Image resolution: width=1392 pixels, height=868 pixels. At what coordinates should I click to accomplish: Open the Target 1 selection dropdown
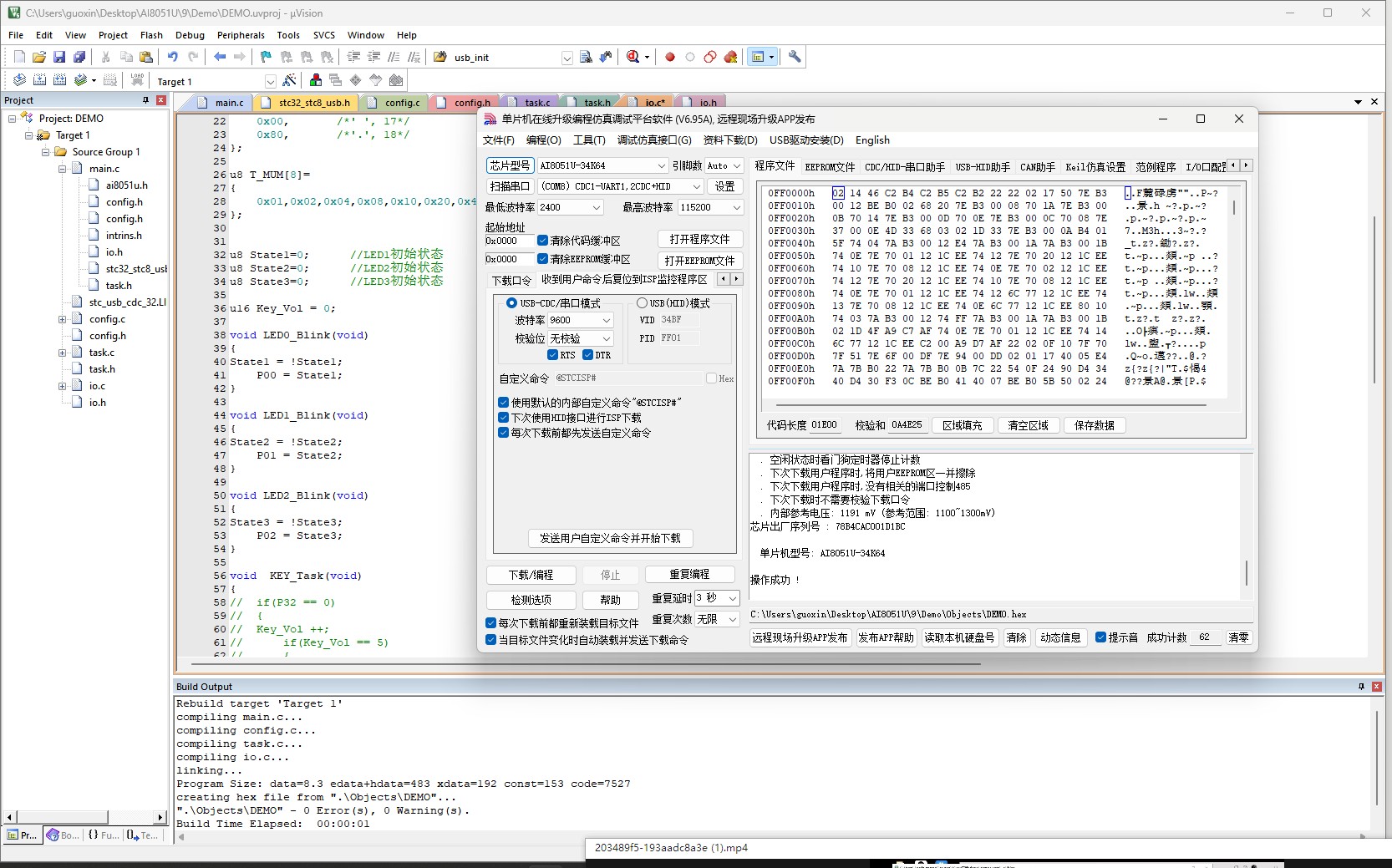pyautogui.click(x=270, y=81)
